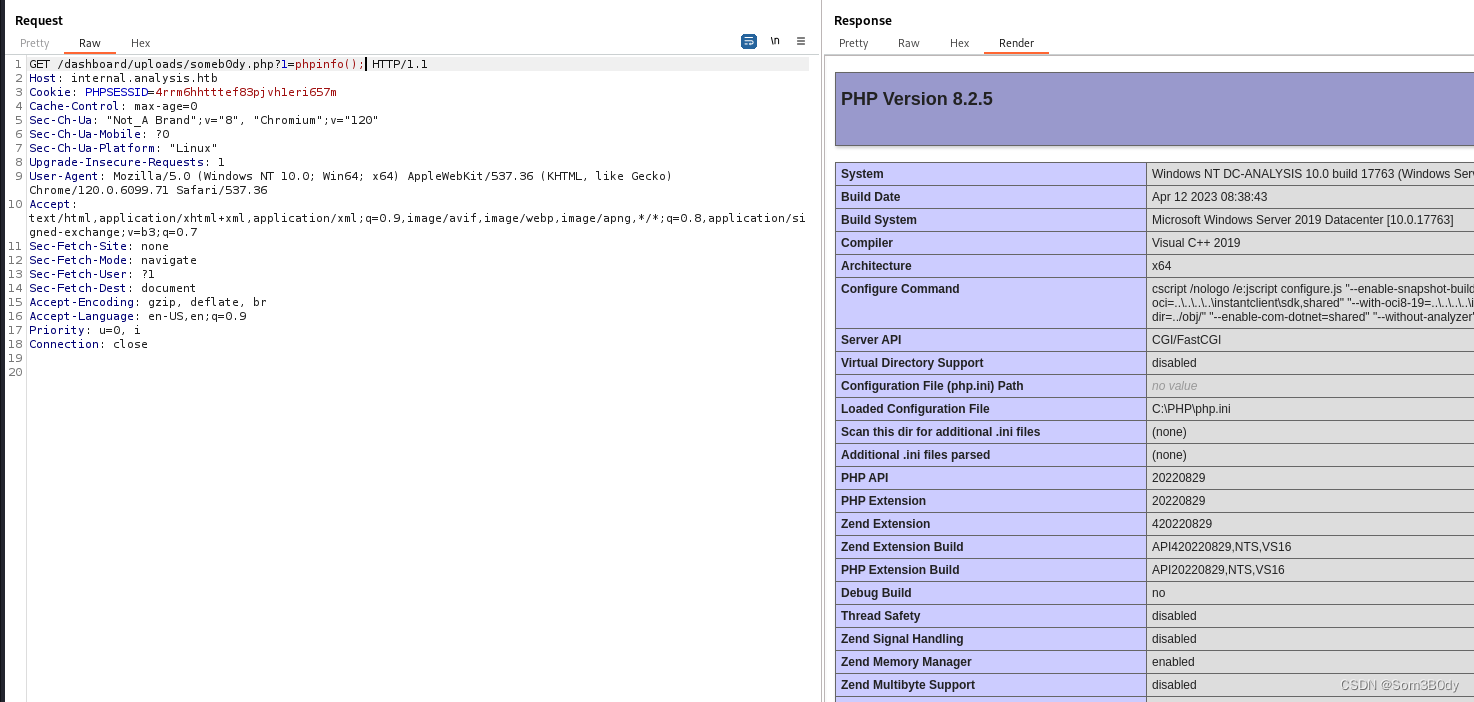
Task: Click the Host: internal.analysis.htb header line
Action: pos(123,78)
